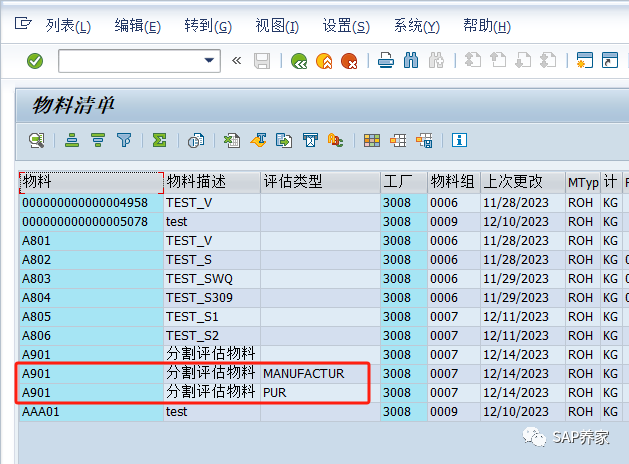Click the 物料描述 column header
Image resolution: width=629 pixels, height=464 pixels.
(212, 182)
